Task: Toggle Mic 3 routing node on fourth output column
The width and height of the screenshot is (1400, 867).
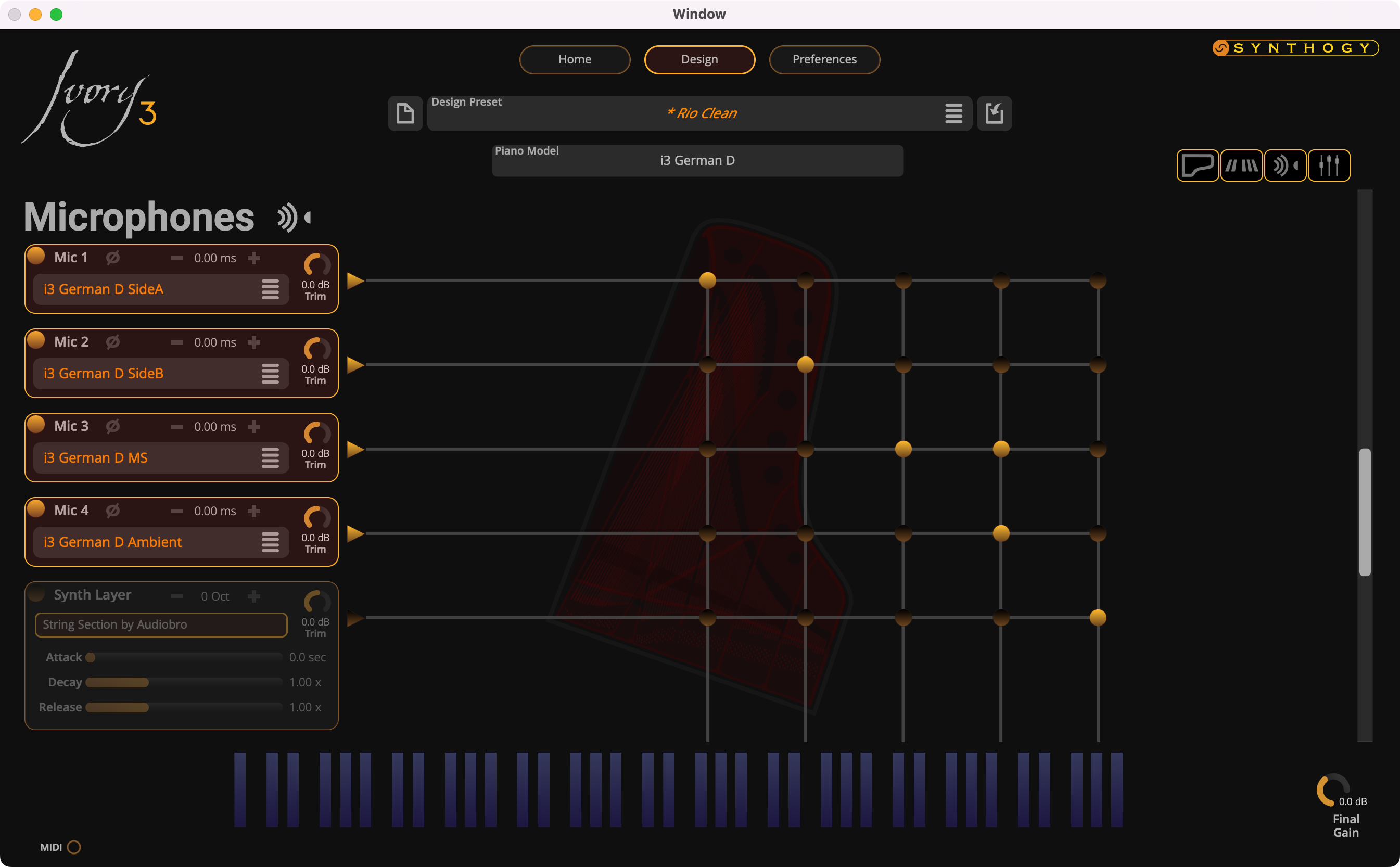Action: (1001, 449)
